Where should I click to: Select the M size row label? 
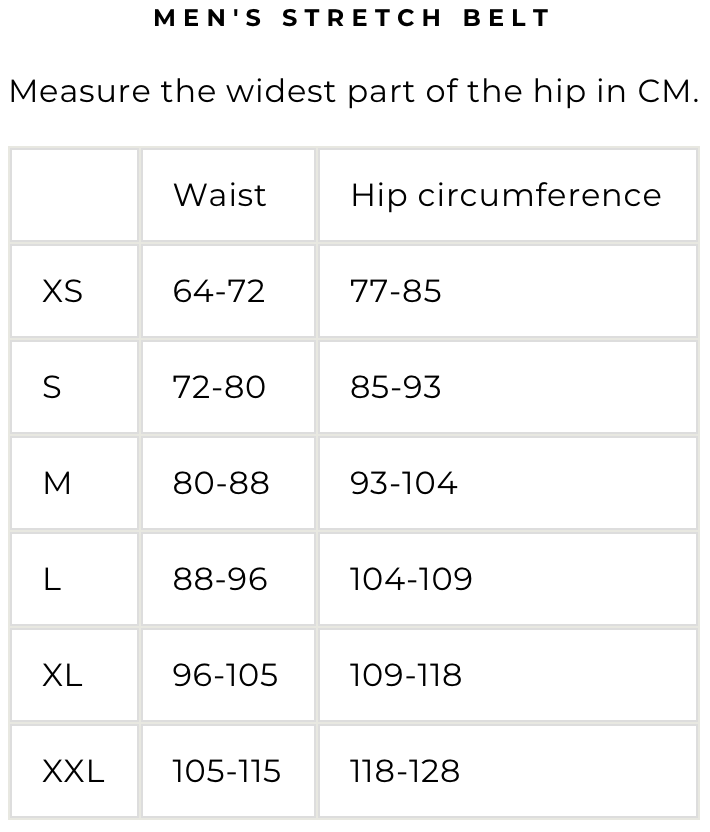57,483
